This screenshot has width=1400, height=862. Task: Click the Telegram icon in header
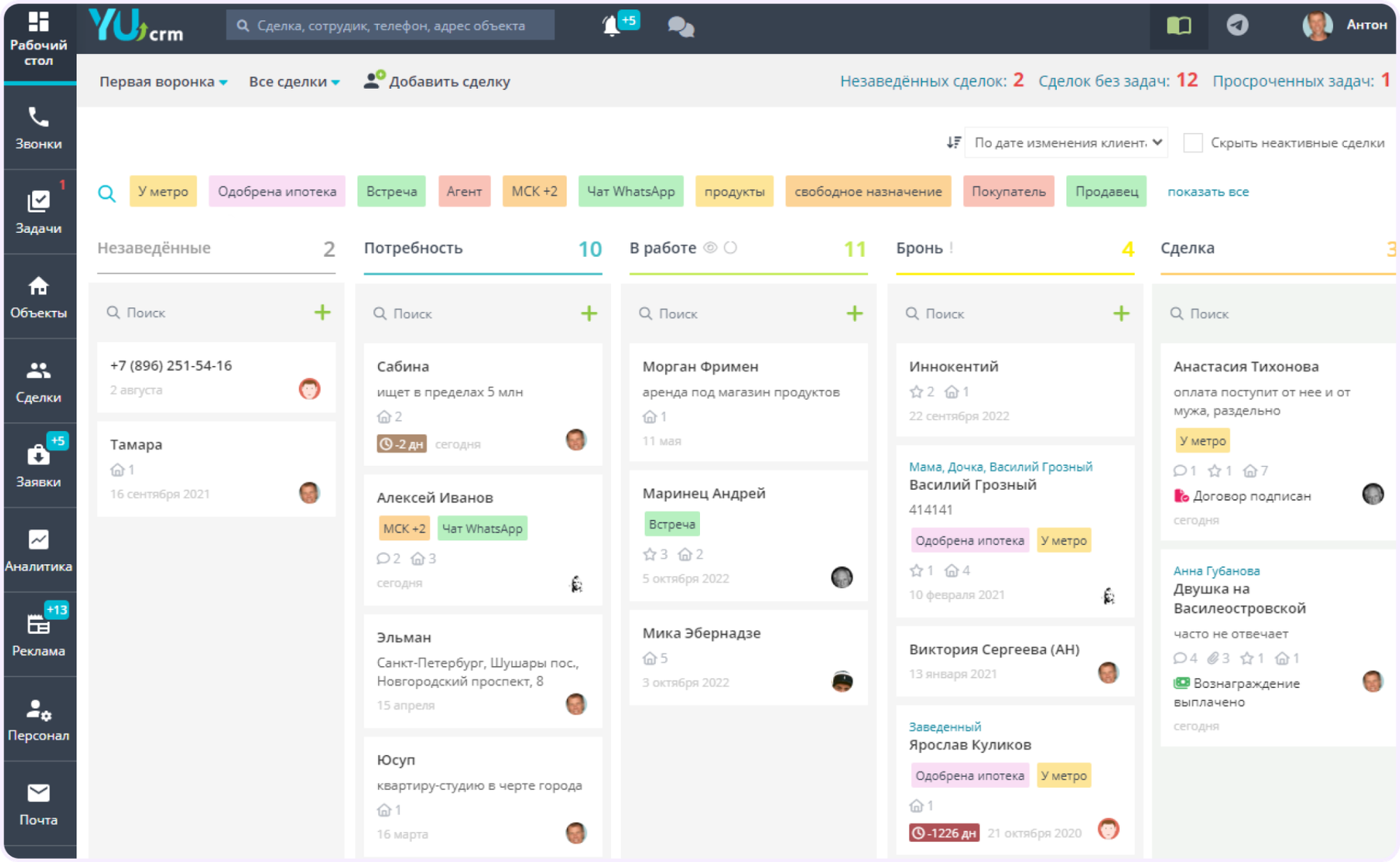click(1238, 25)
